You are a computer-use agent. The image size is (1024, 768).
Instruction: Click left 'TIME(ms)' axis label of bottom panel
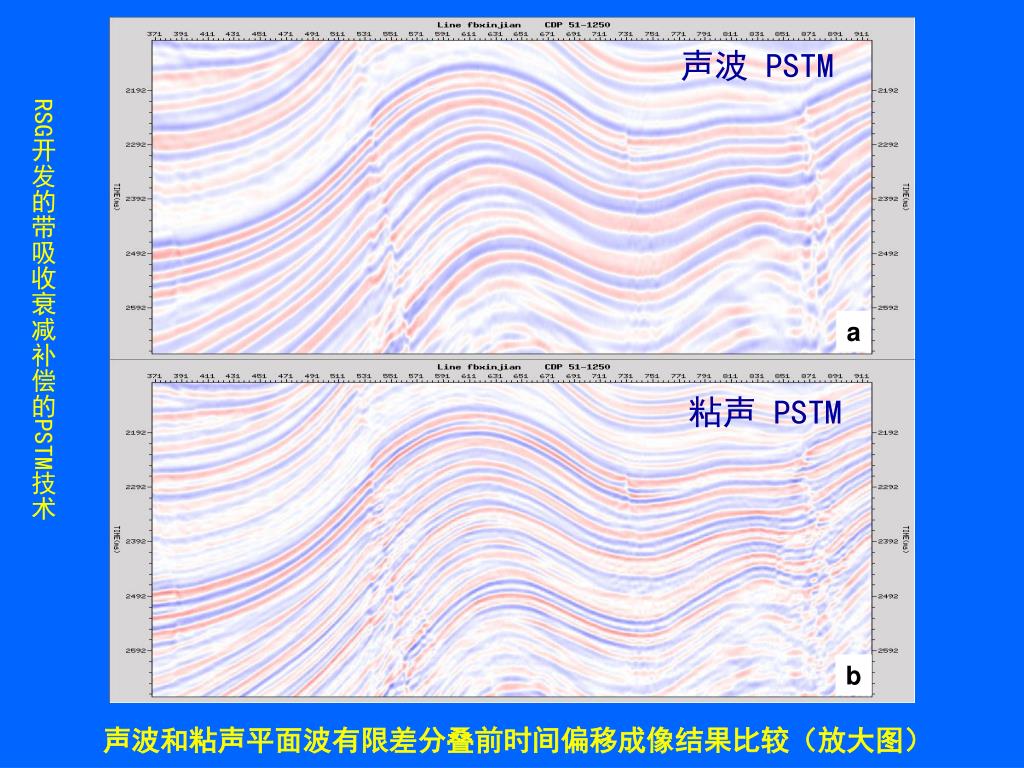(116, 539)
